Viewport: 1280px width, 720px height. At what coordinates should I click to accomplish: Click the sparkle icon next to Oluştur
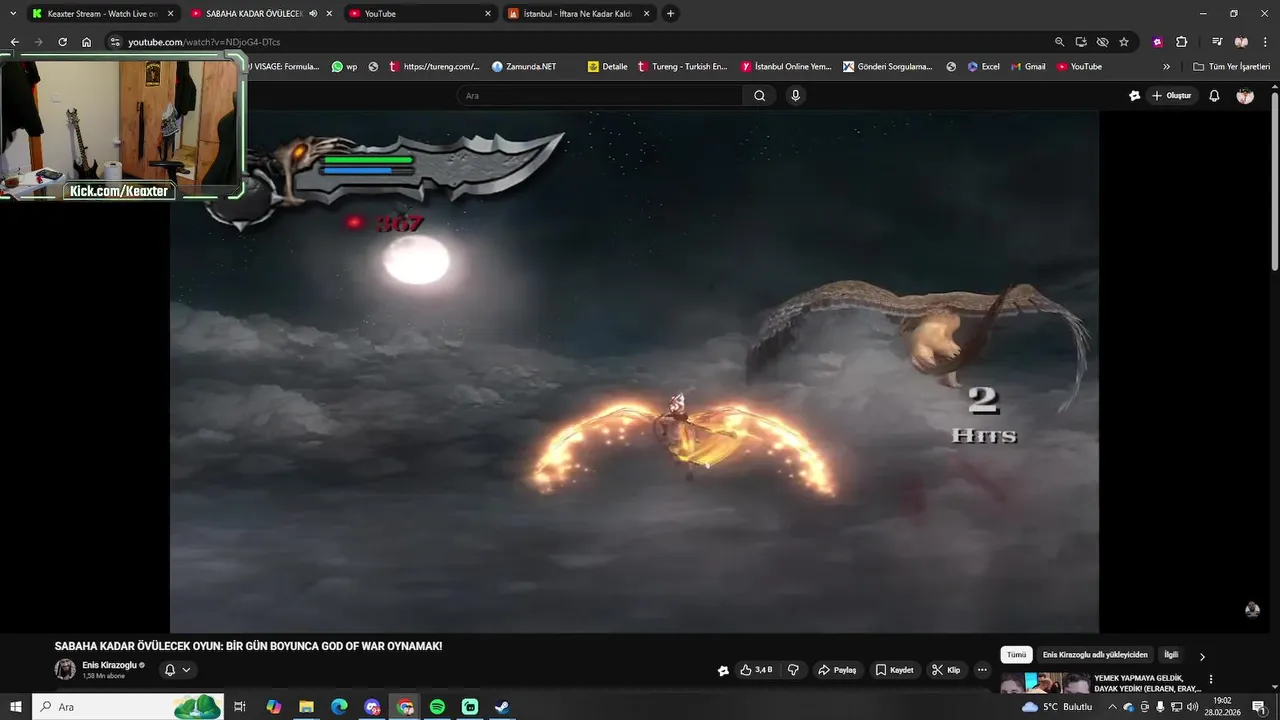pyautogui.click(x=1134, y=96)
